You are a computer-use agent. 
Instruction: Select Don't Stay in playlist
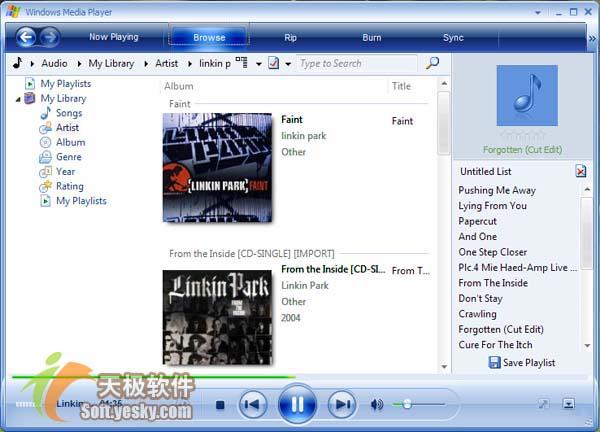pyautogui.click(x=480, y=298)
